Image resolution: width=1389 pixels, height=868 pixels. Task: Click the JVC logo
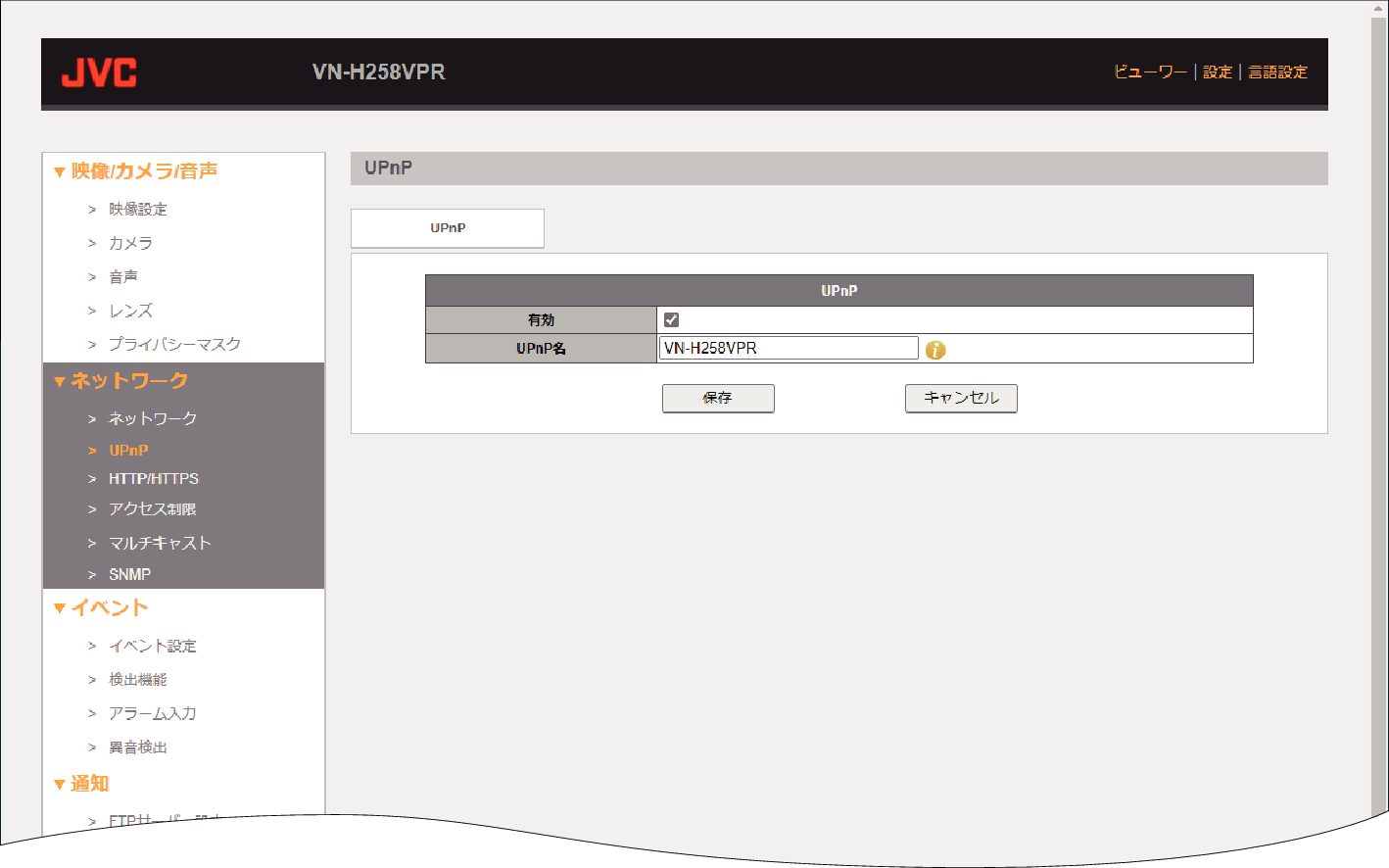[x=99, y=72]
